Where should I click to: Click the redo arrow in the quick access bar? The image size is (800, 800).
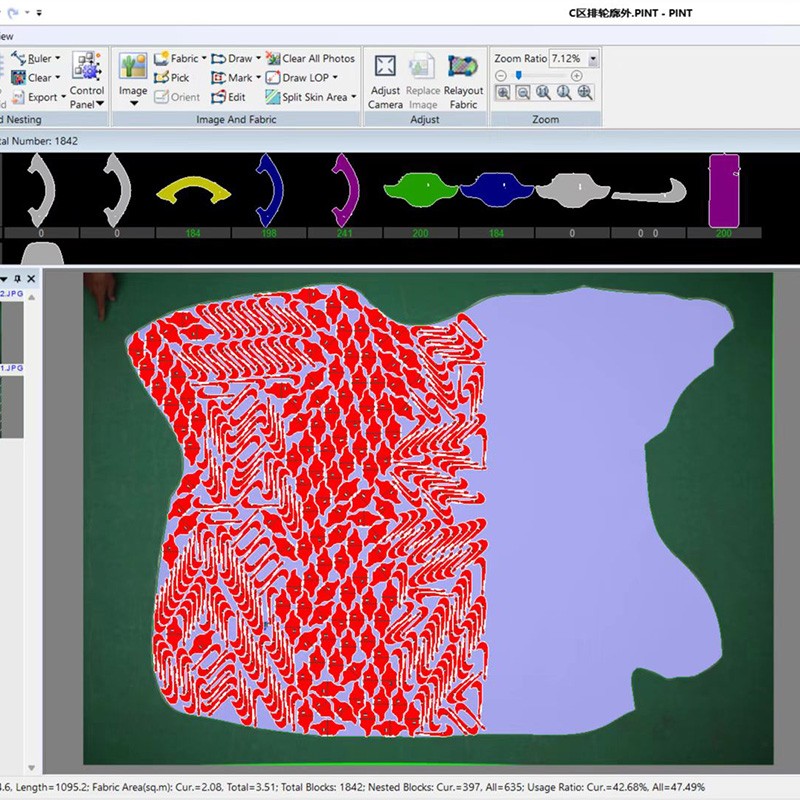13,12
